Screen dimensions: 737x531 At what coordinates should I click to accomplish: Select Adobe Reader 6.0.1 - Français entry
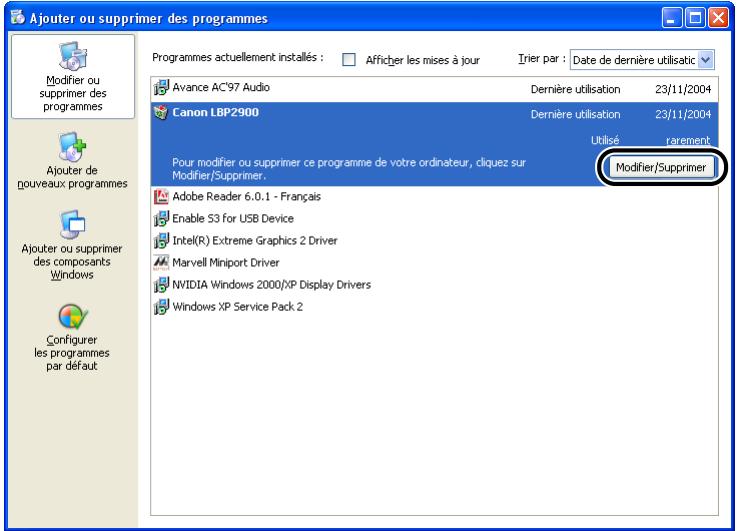click(246, 196)
